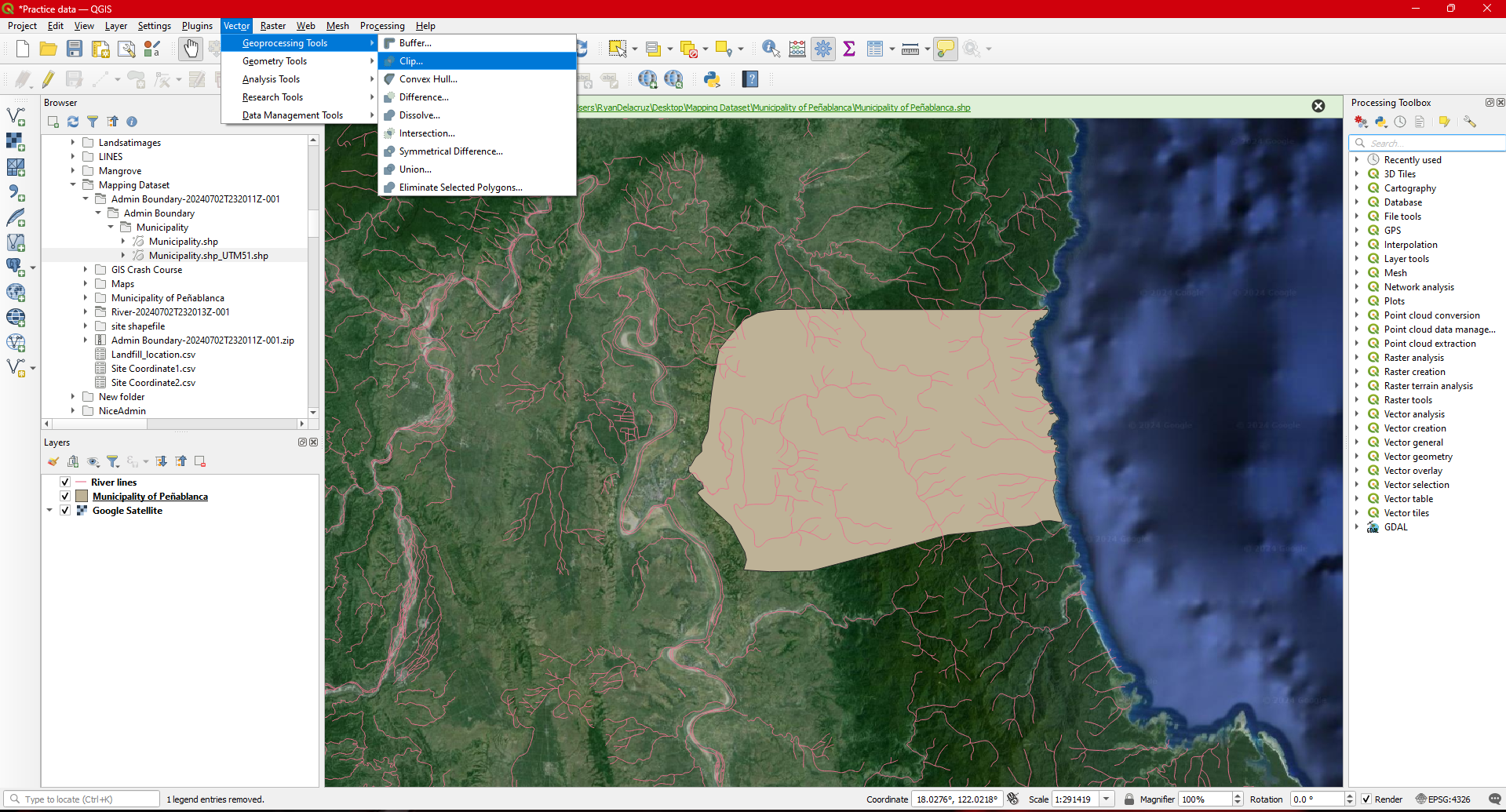The image size is (1506, 812).
Task: Click the Municipality of Peñablanca color swatch
Action: pyautogui.click(x=82, y=497)
